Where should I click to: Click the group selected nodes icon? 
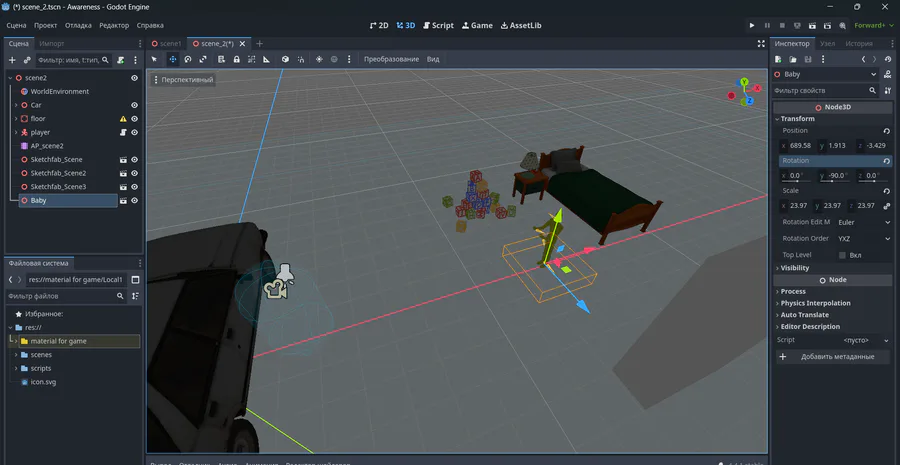pyautogui.click(x=251, y=59)
